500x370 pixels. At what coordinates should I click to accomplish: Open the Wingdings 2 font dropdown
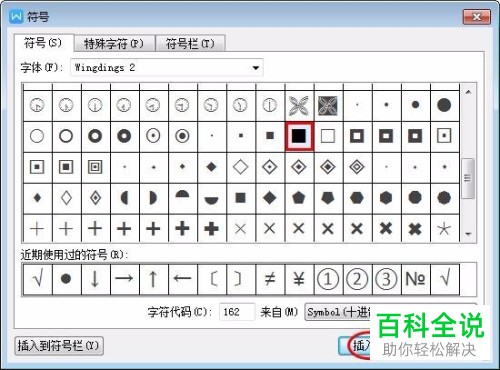[x=167, y=68]
